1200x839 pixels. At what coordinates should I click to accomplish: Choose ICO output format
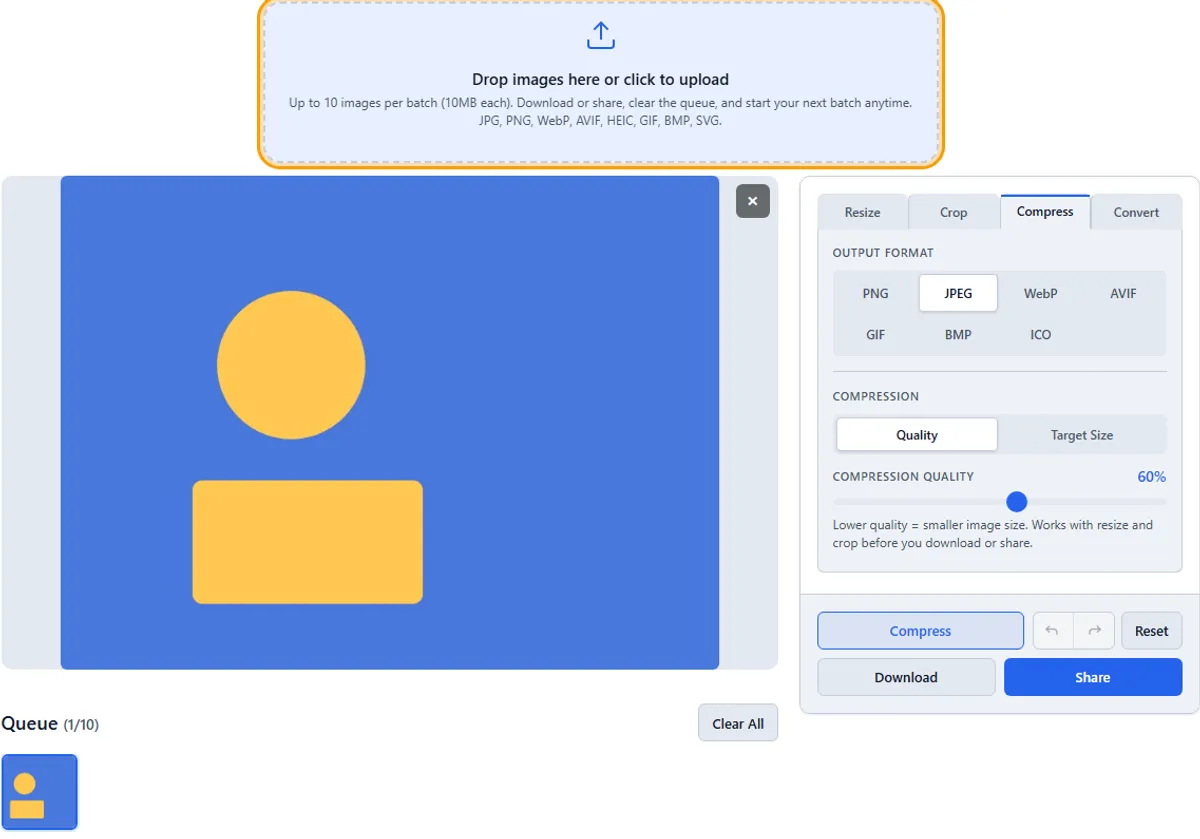(1040, 335)
